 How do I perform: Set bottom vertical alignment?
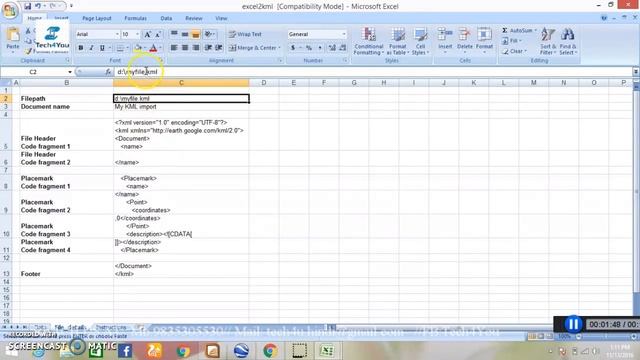pyautogui.click(x=196, y=34)
